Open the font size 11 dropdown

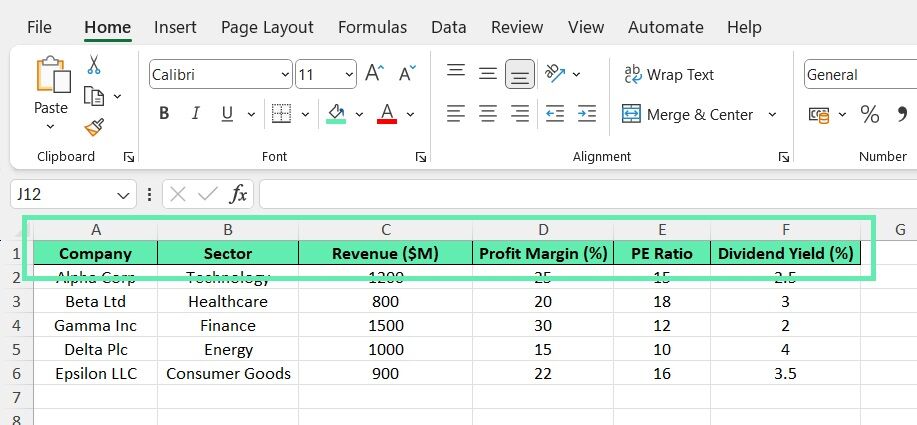point(349,75)
